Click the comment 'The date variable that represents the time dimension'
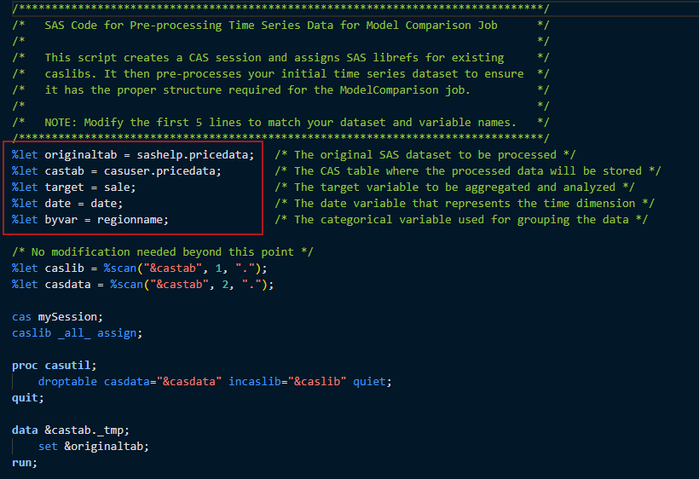This screenshot has width=699, height=479. point(465,203)
